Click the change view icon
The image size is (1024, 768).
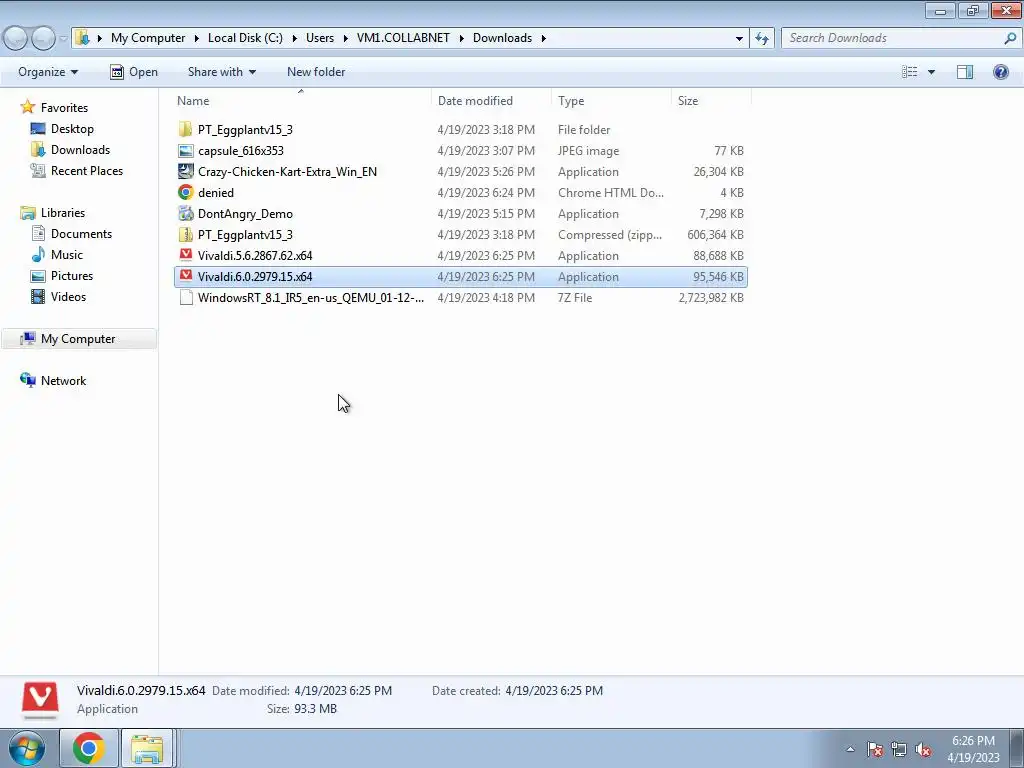pyautogui.click(x=910, y=72)
